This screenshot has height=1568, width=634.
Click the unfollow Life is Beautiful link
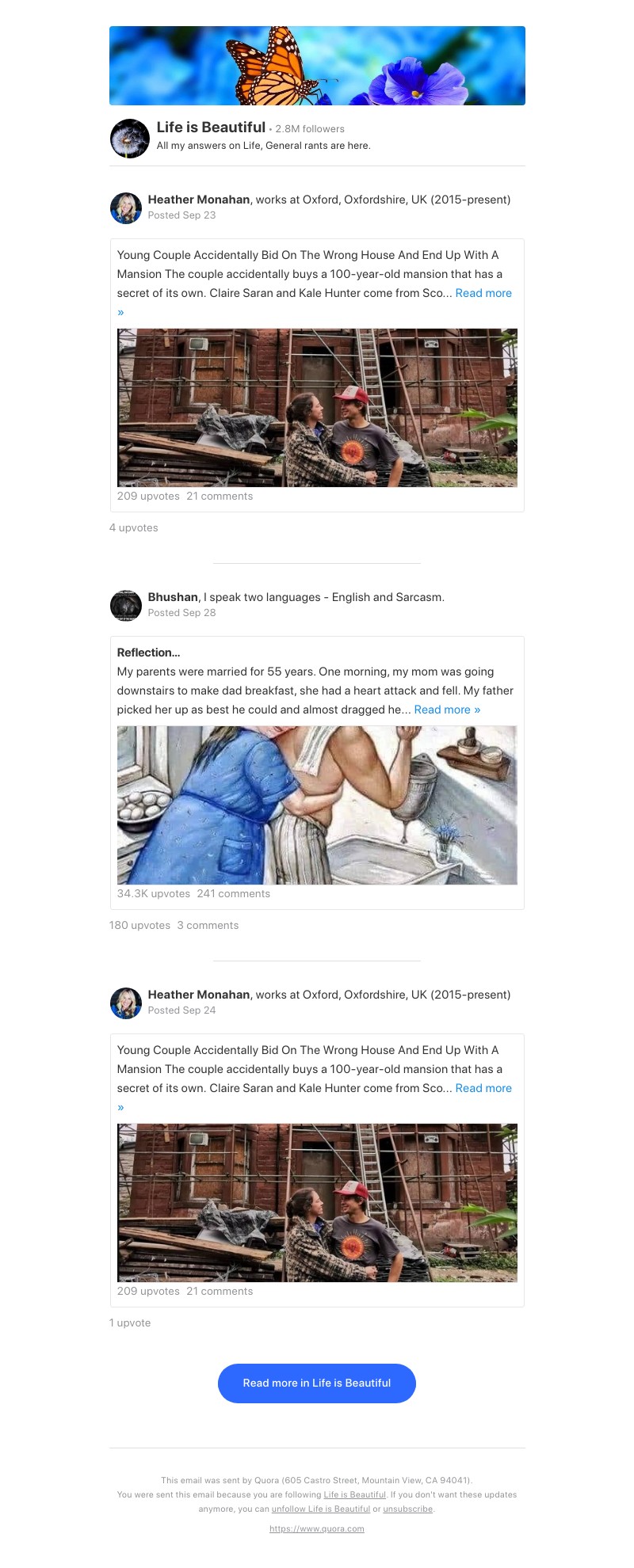(x=321, y=1509)
